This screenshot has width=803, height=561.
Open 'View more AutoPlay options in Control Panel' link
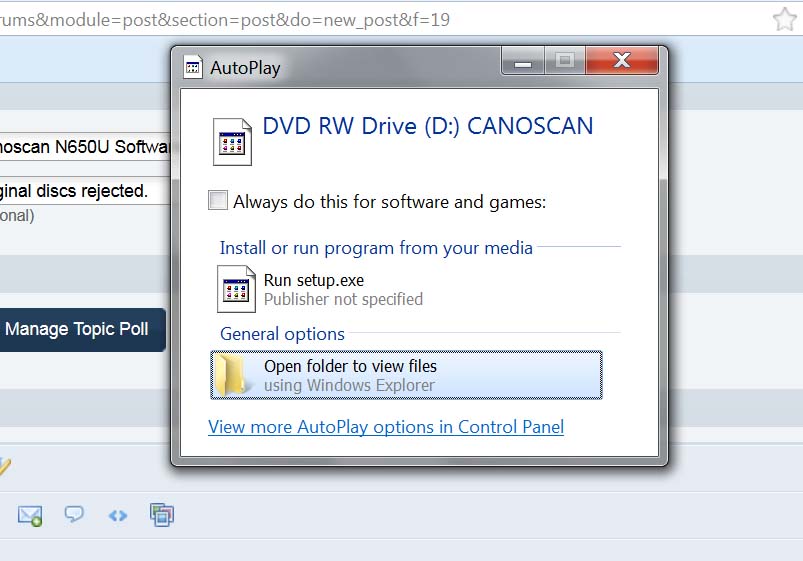coord(386,427)
